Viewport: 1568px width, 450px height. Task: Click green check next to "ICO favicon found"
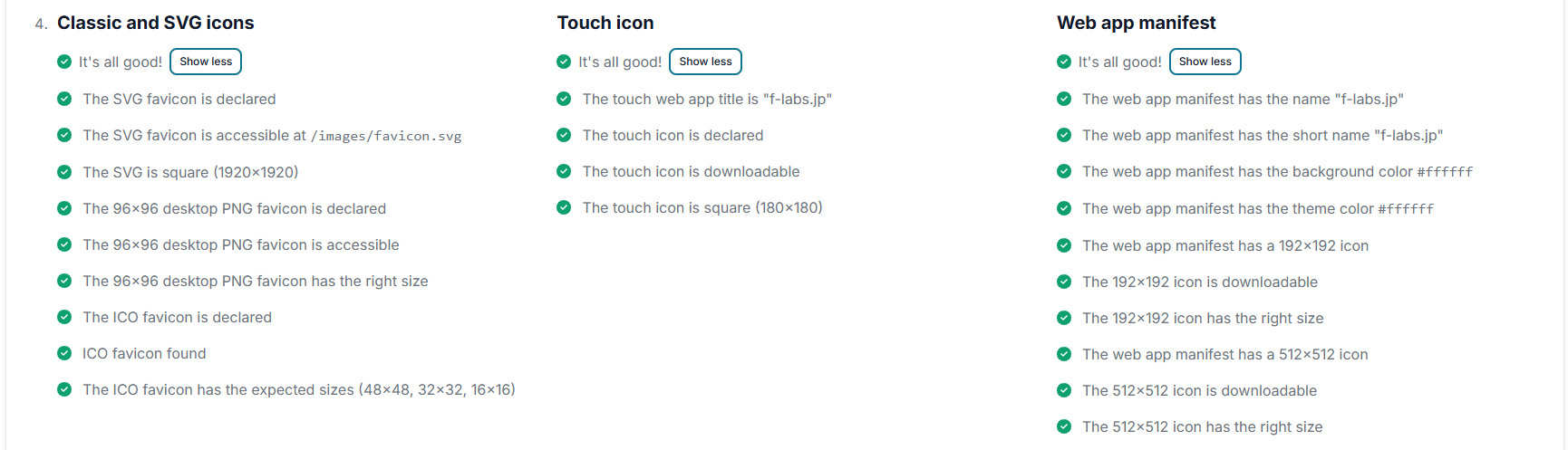[64, 353]
